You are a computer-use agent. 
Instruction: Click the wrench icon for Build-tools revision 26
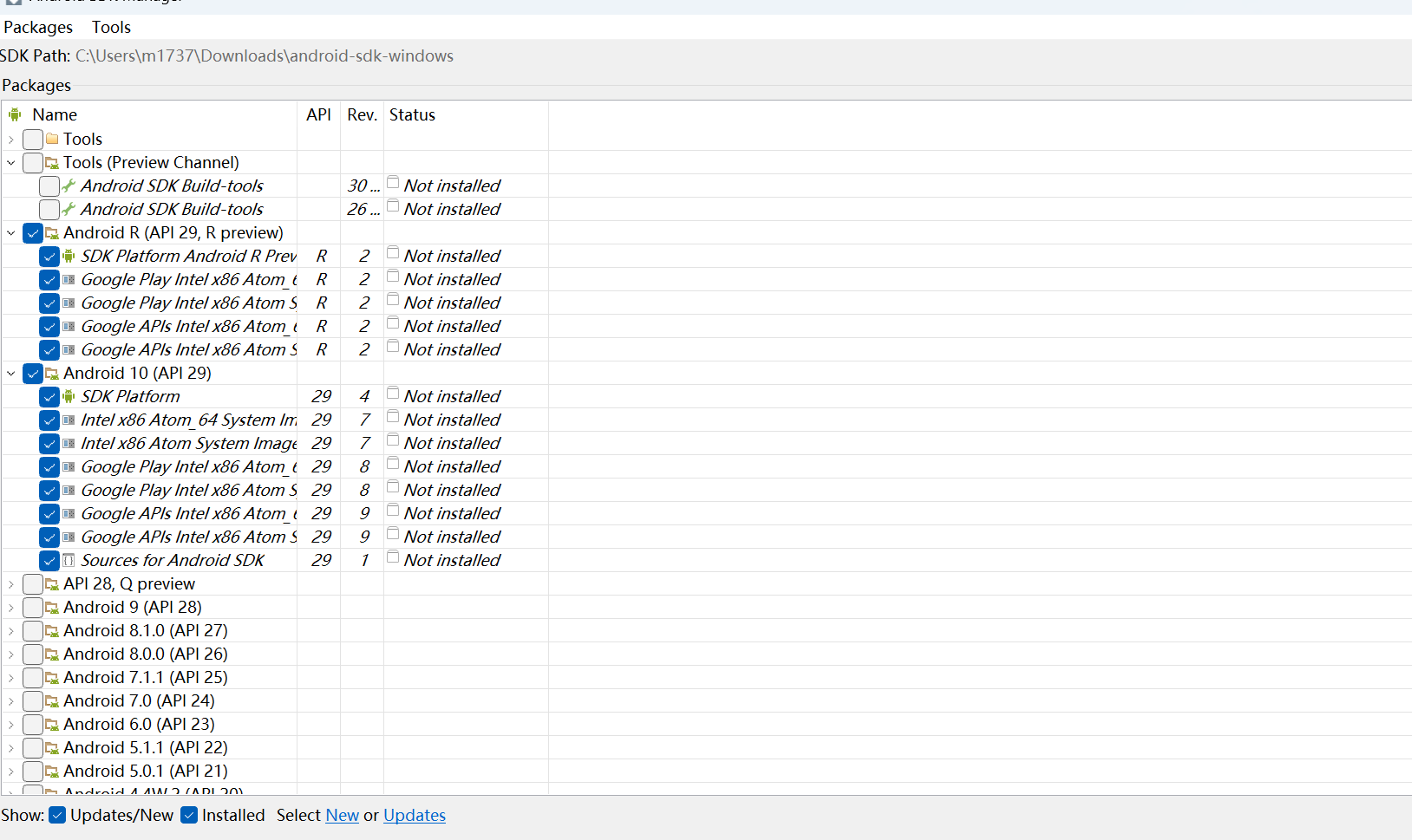coord(69,209)
